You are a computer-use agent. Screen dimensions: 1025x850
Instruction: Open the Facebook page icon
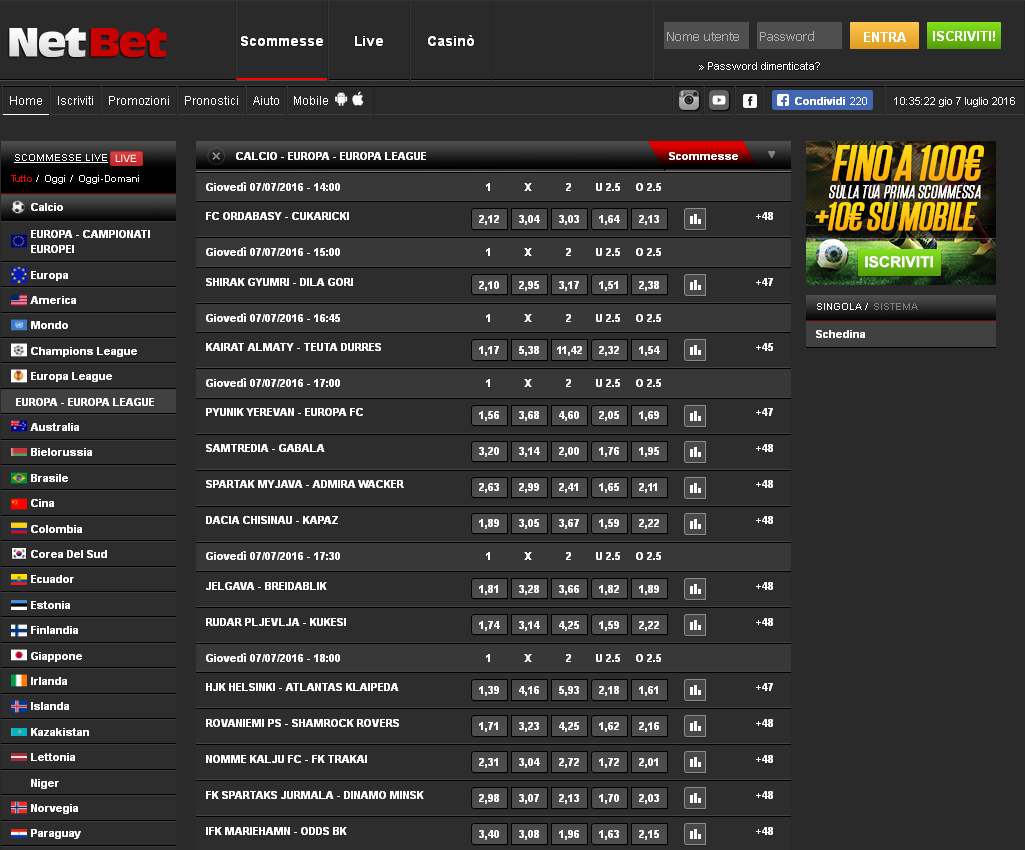click(x=750, y=101)
